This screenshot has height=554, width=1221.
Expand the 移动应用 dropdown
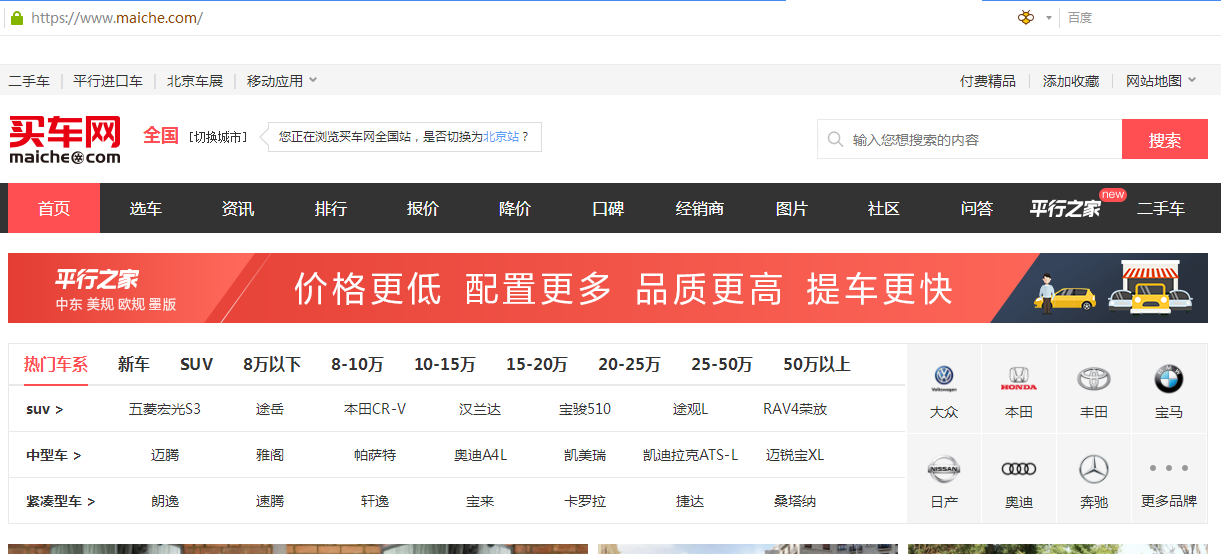pyautogui.click(x=282, y=81)
